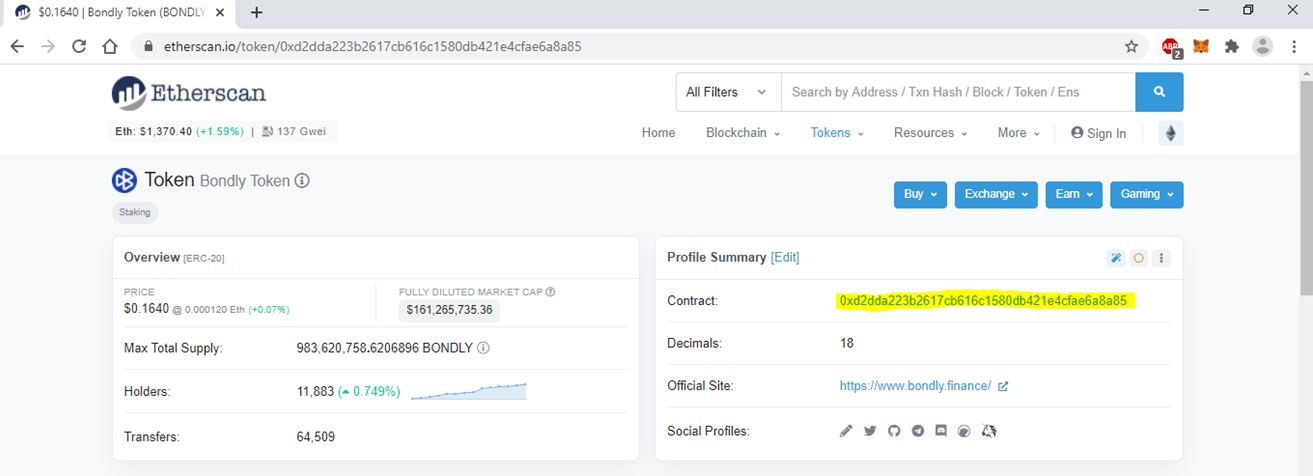Open the All Filters dropdown
Viewport: 1313px width, 476px height.
727,92
